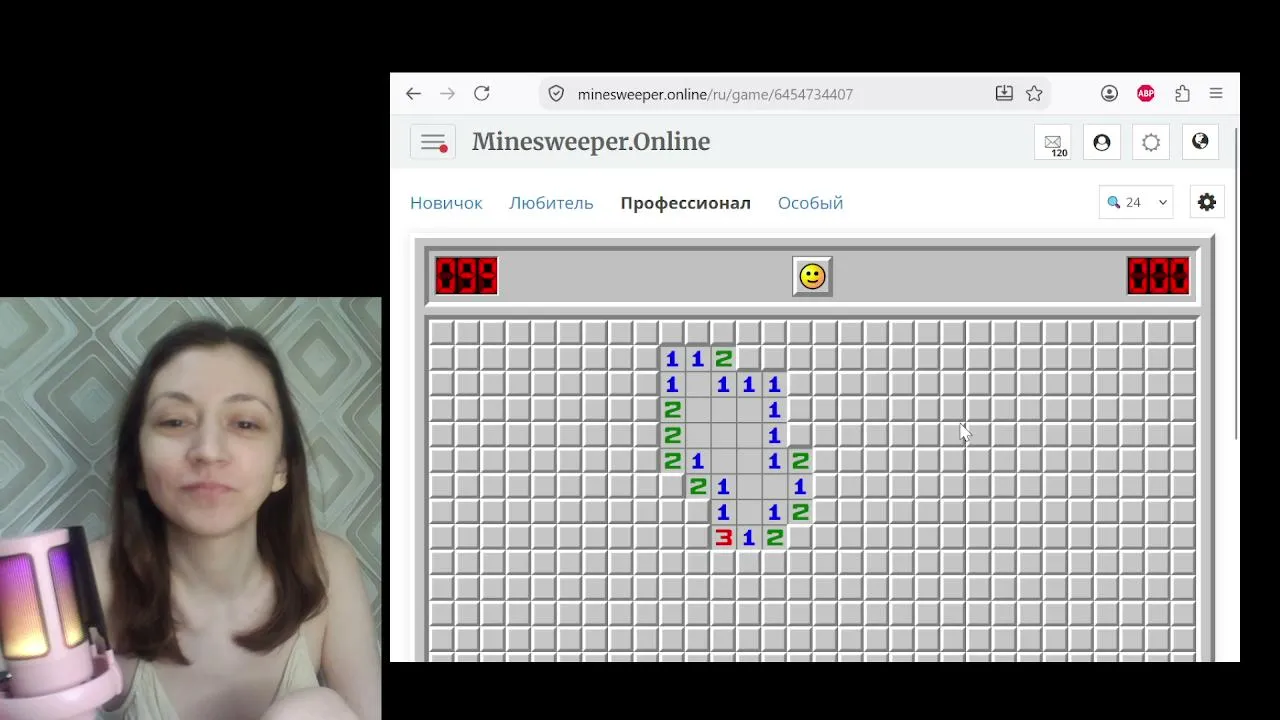Click the download icon in the address bar
Screen dimensions: 1280x720
(x=1004, y=94)
